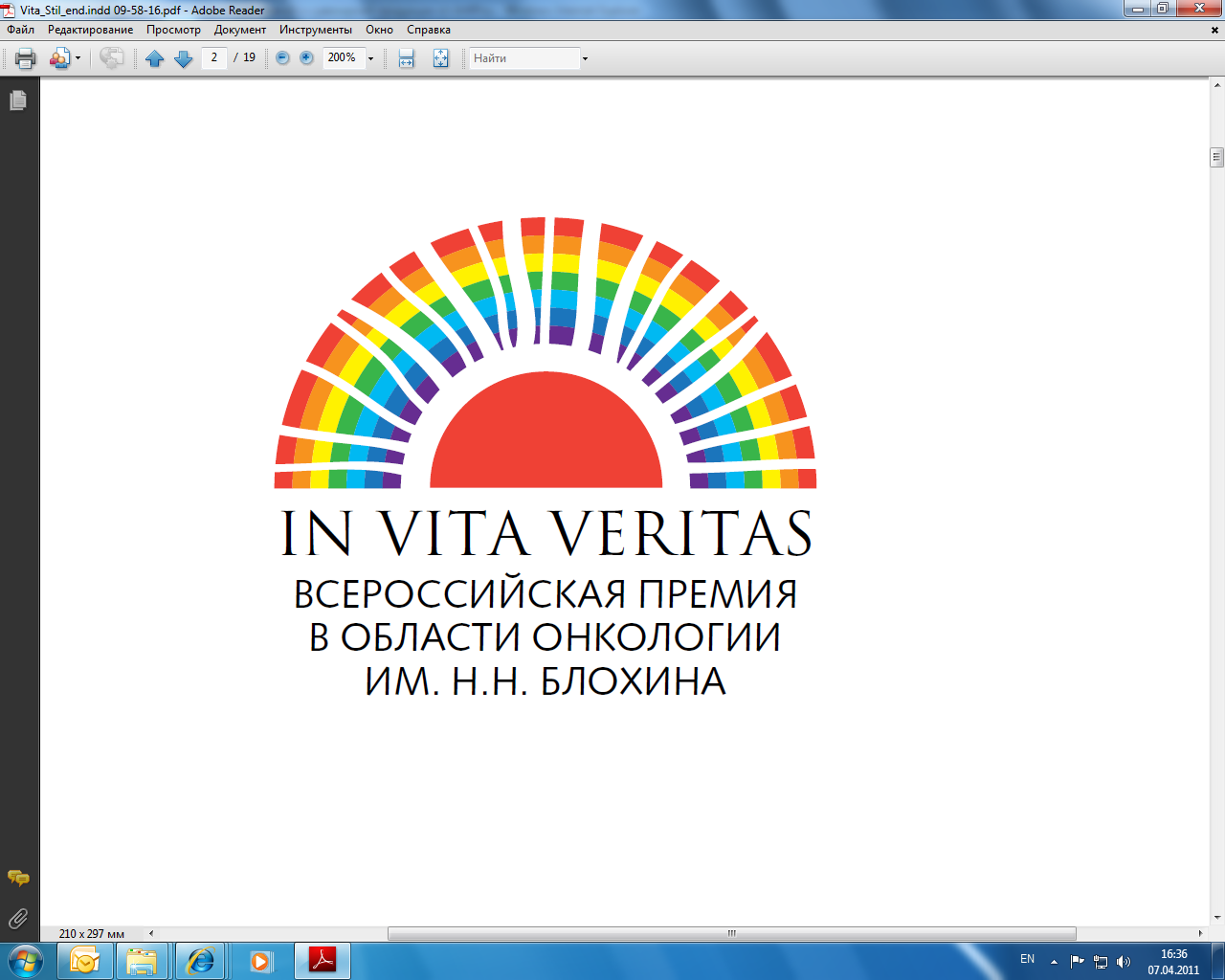Open Windows Explorer from the taskbar
1225x980 pixels.
point(142,961)
